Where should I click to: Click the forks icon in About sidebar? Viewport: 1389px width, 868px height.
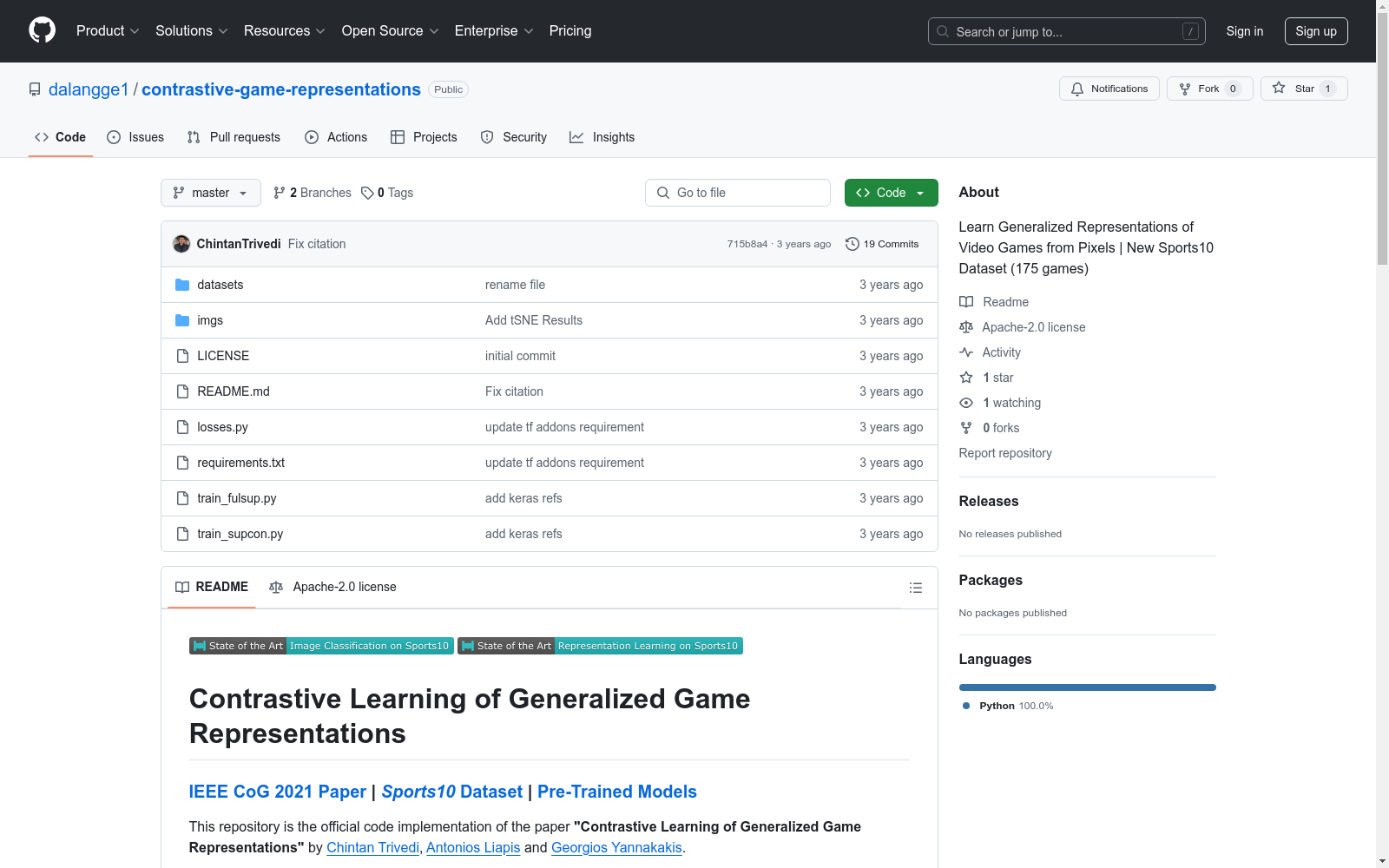(966, 428)
